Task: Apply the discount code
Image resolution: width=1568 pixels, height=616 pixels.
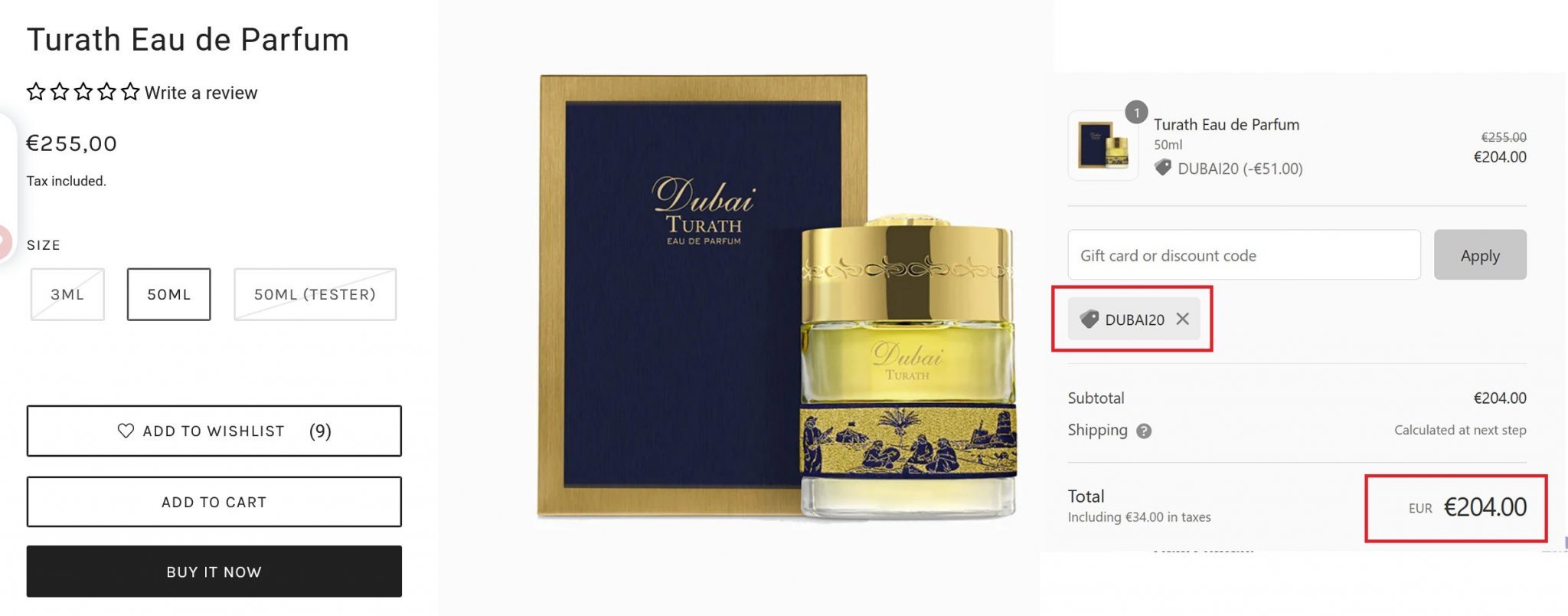Action: point(1480,255)
